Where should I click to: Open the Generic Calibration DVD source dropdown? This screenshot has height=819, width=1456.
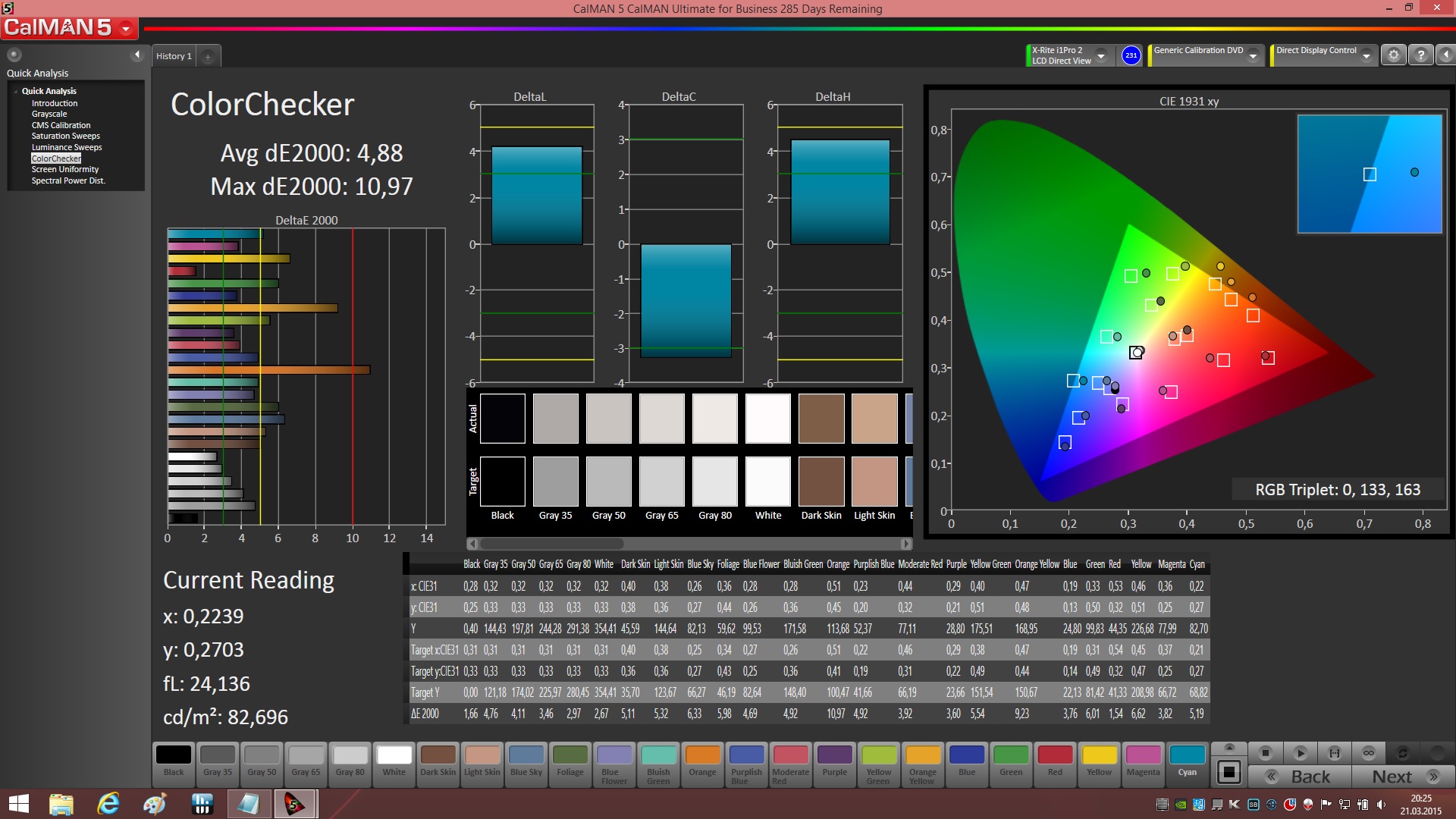point(1253,55)
